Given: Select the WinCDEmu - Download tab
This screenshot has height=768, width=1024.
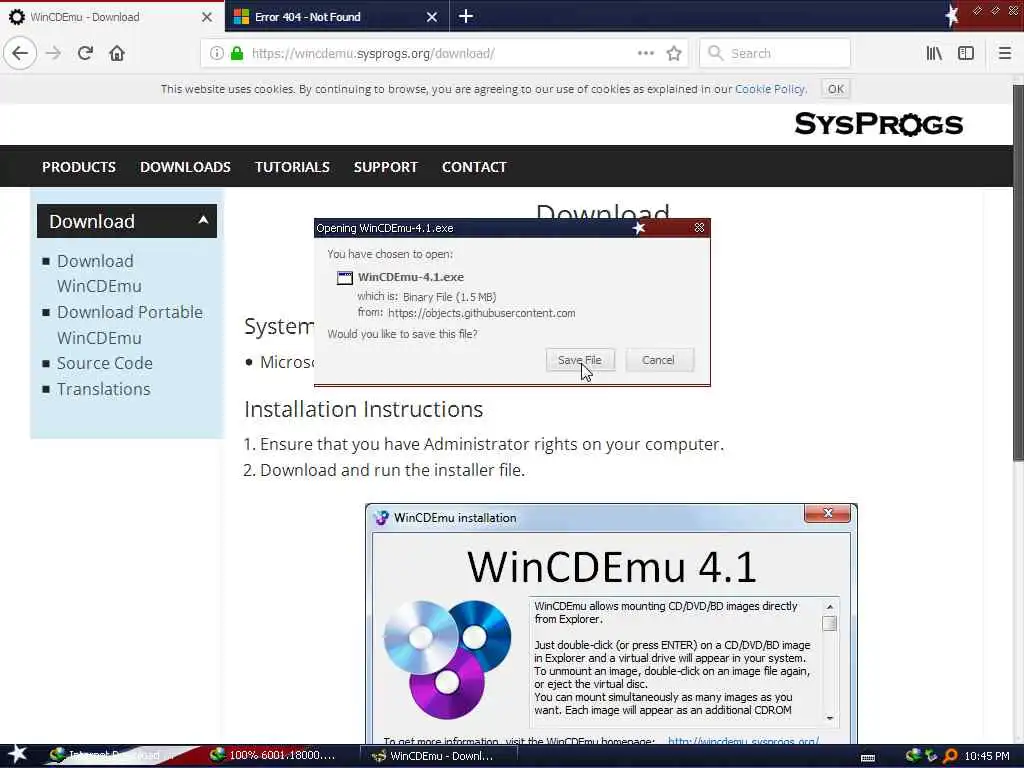Looking at the screenshot, I should pos(112,16).
